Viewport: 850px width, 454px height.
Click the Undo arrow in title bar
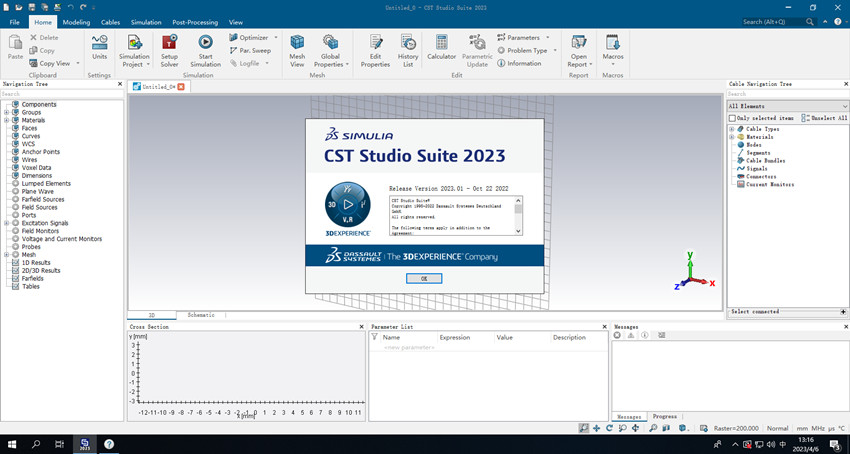(70, 7)
